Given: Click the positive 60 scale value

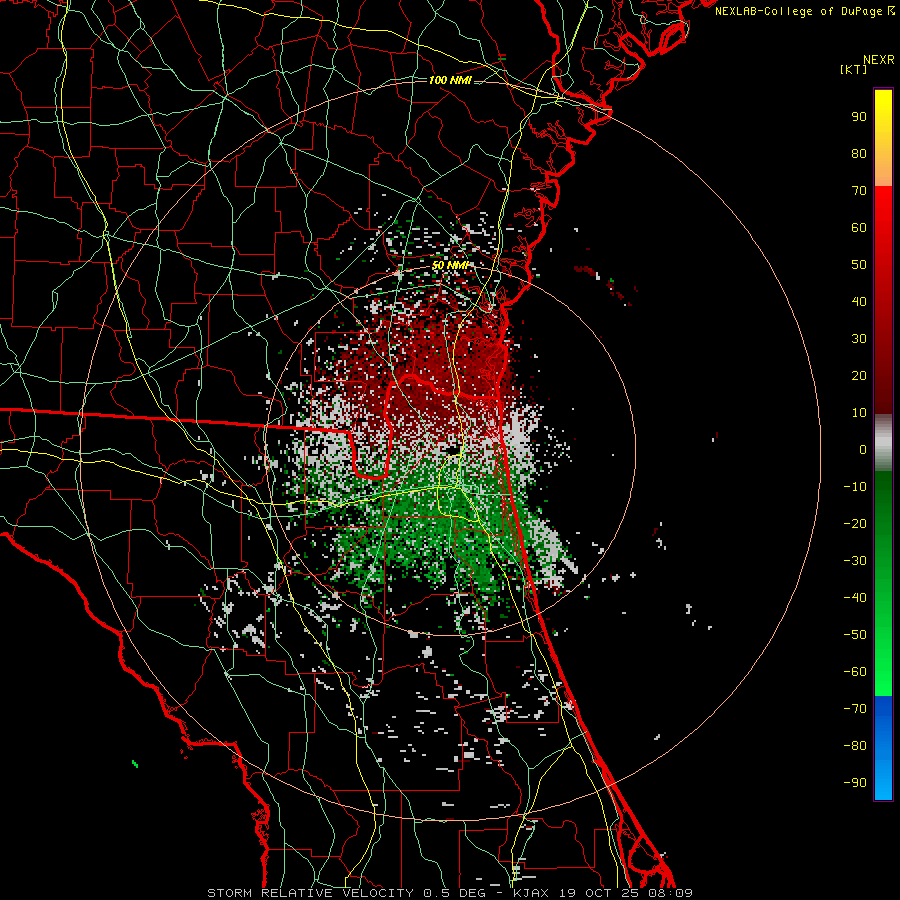Looking at the screenshot, I should tap(859, 227).
